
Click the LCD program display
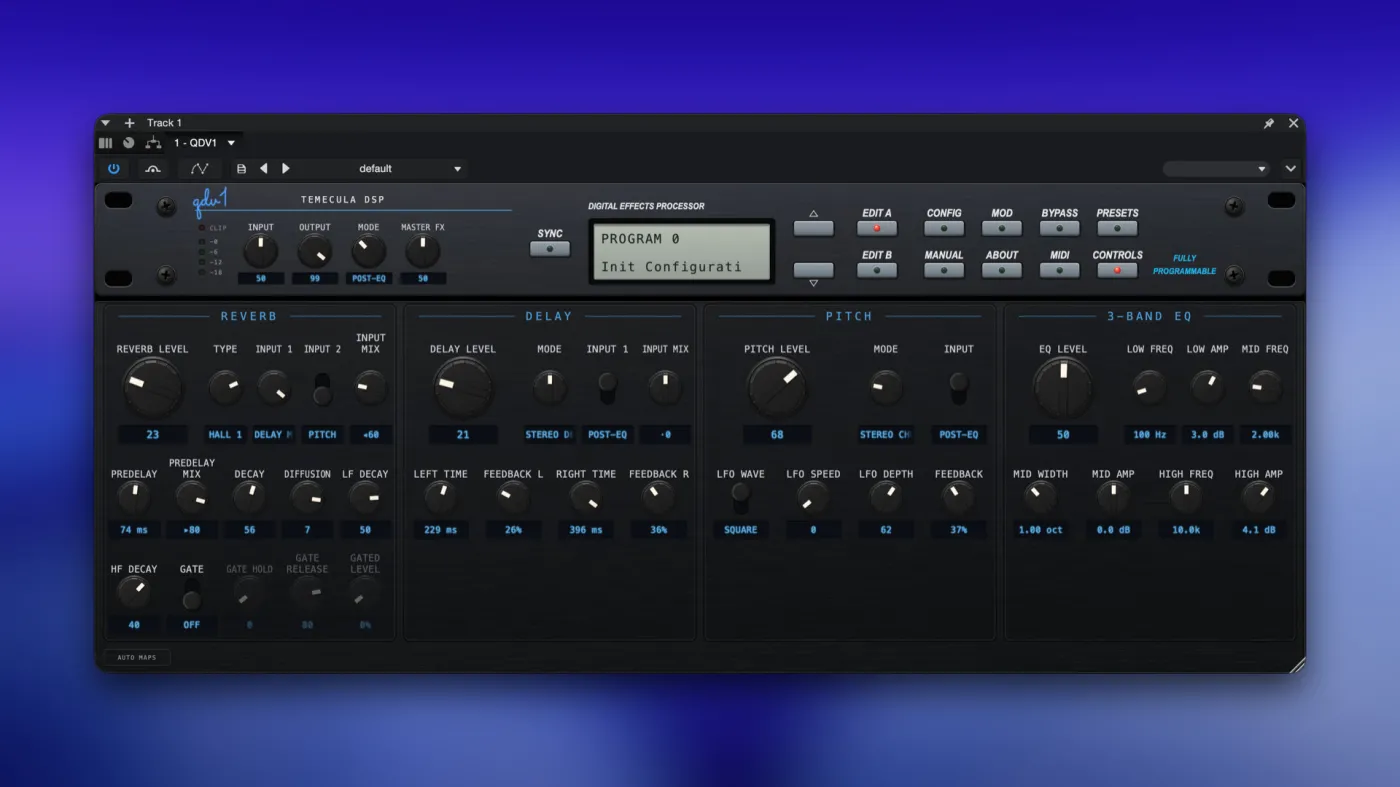[681, 251]
